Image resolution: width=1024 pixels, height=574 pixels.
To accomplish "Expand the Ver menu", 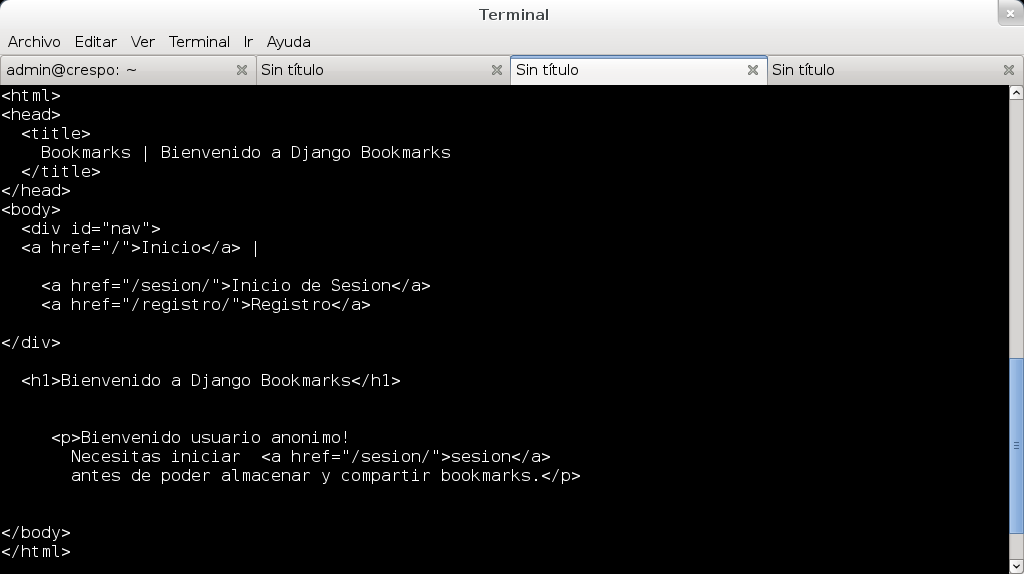I will (143, 42).
